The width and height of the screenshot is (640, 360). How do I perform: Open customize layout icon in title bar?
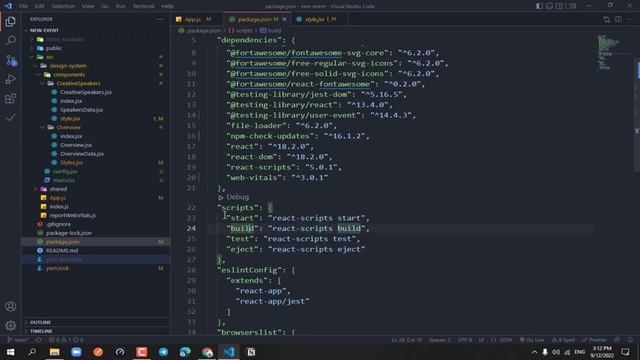click(573, 6)
